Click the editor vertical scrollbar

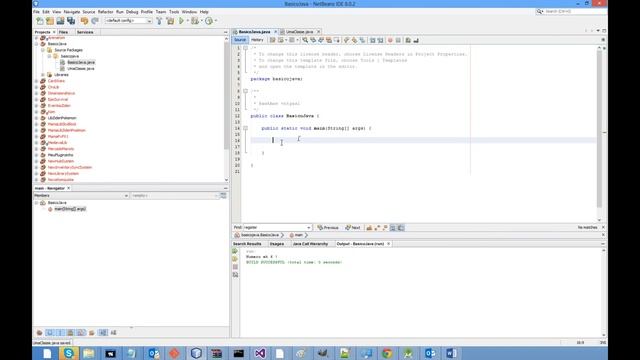(x=599, y=129)
